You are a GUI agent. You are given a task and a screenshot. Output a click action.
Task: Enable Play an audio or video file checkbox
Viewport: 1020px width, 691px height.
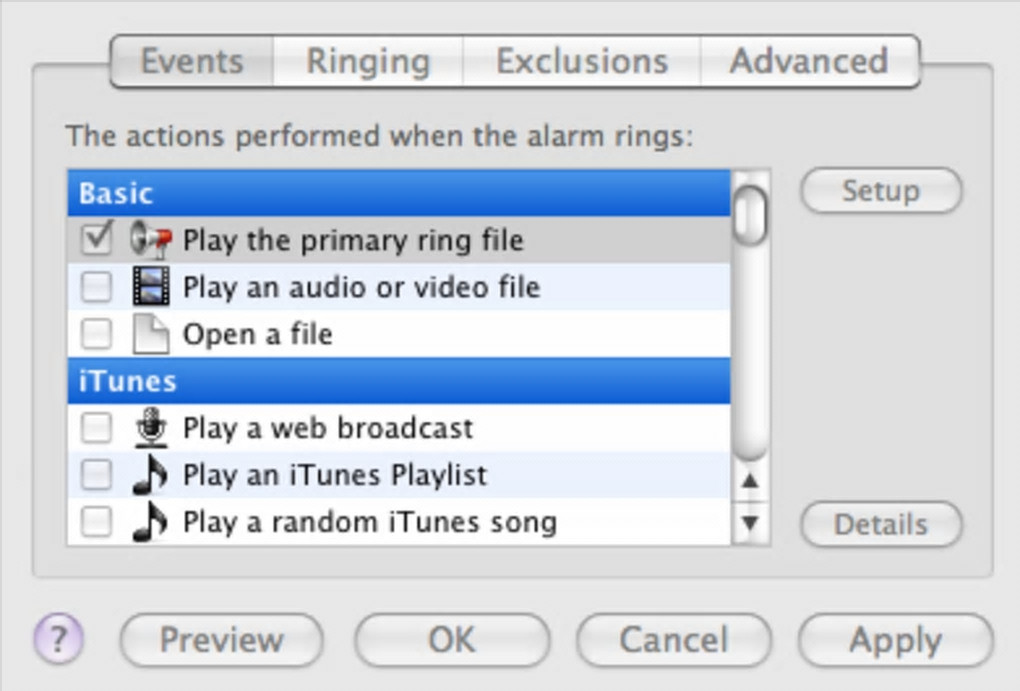[97, 288]
